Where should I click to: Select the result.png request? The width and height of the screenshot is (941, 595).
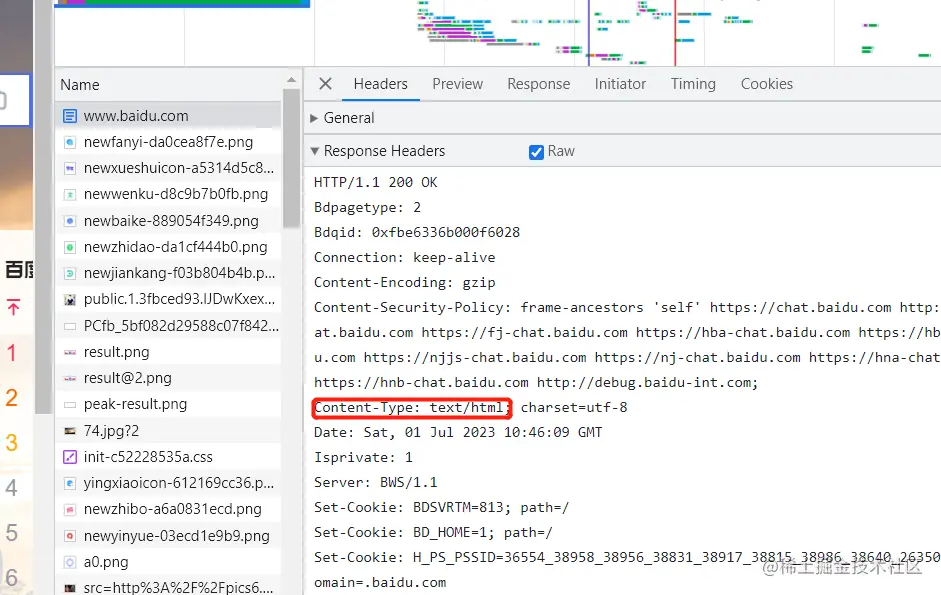[168, 352]
